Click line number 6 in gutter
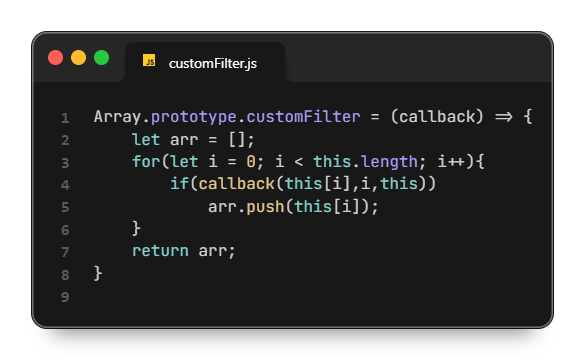The width and height of the screenshot is (585, 360). 65,230
